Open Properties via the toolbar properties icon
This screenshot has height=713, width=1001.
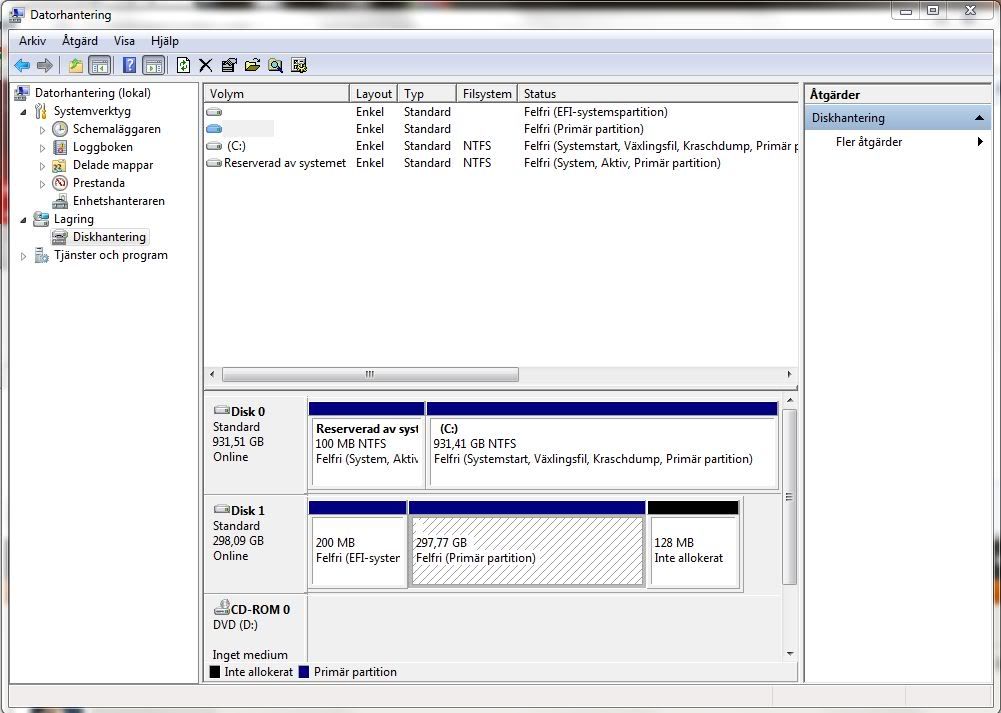click(229, 66)
